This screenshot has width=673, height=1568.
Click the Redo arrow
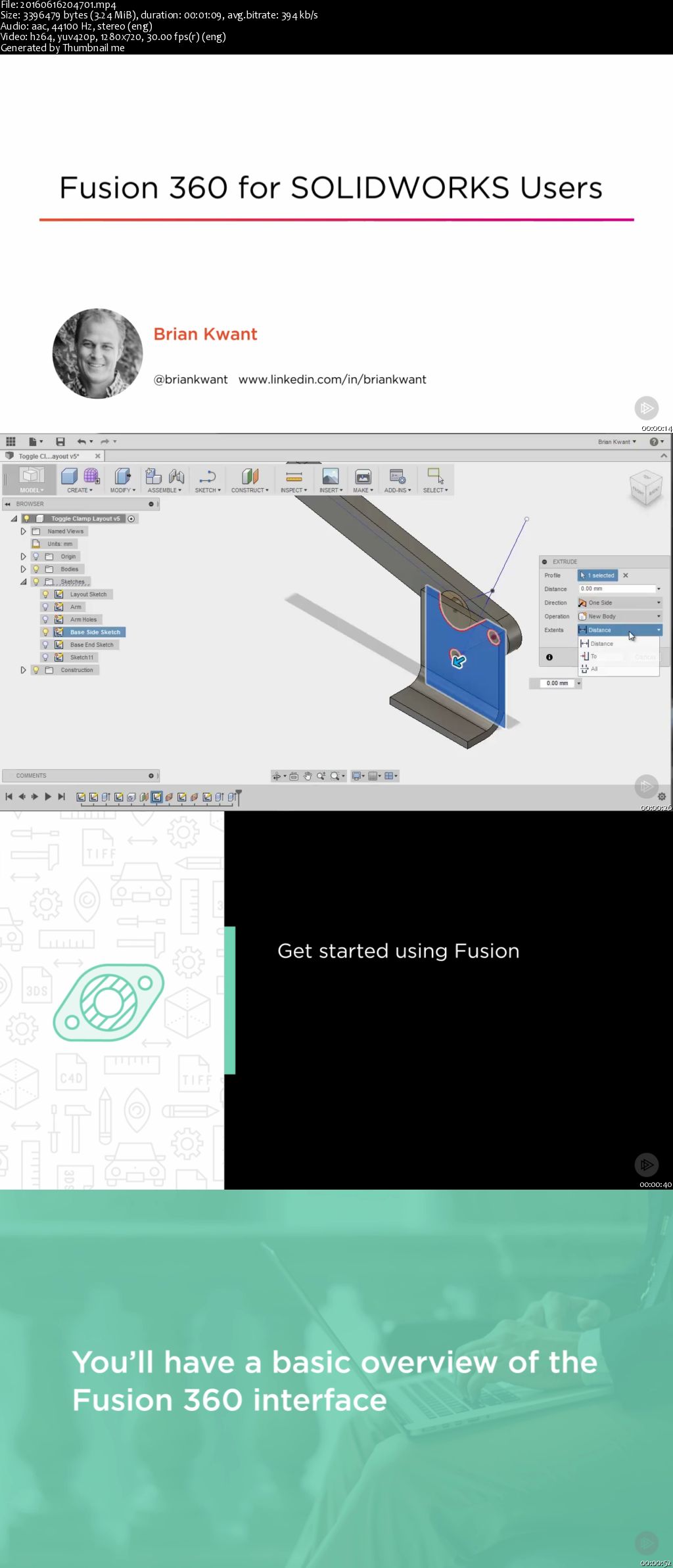pyautogui.click(x=105, y=441)
